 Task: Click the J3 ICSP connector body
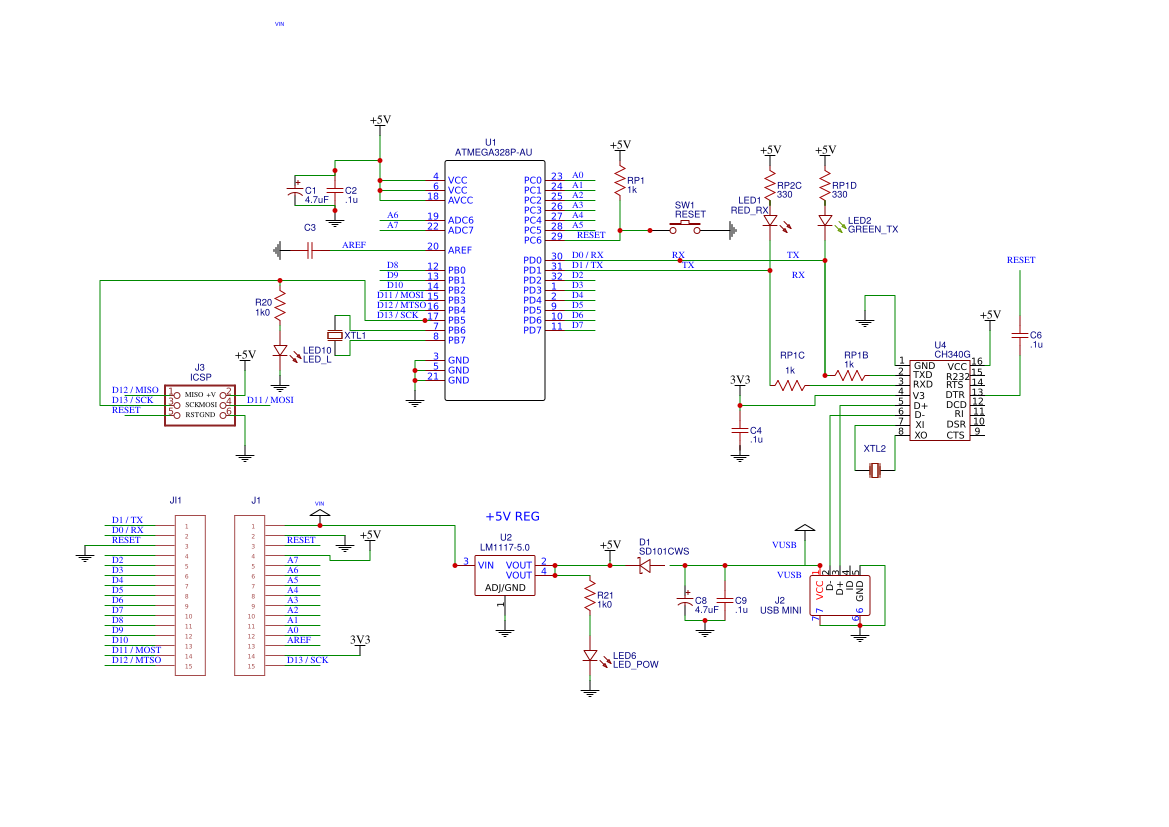click(200, 406)
